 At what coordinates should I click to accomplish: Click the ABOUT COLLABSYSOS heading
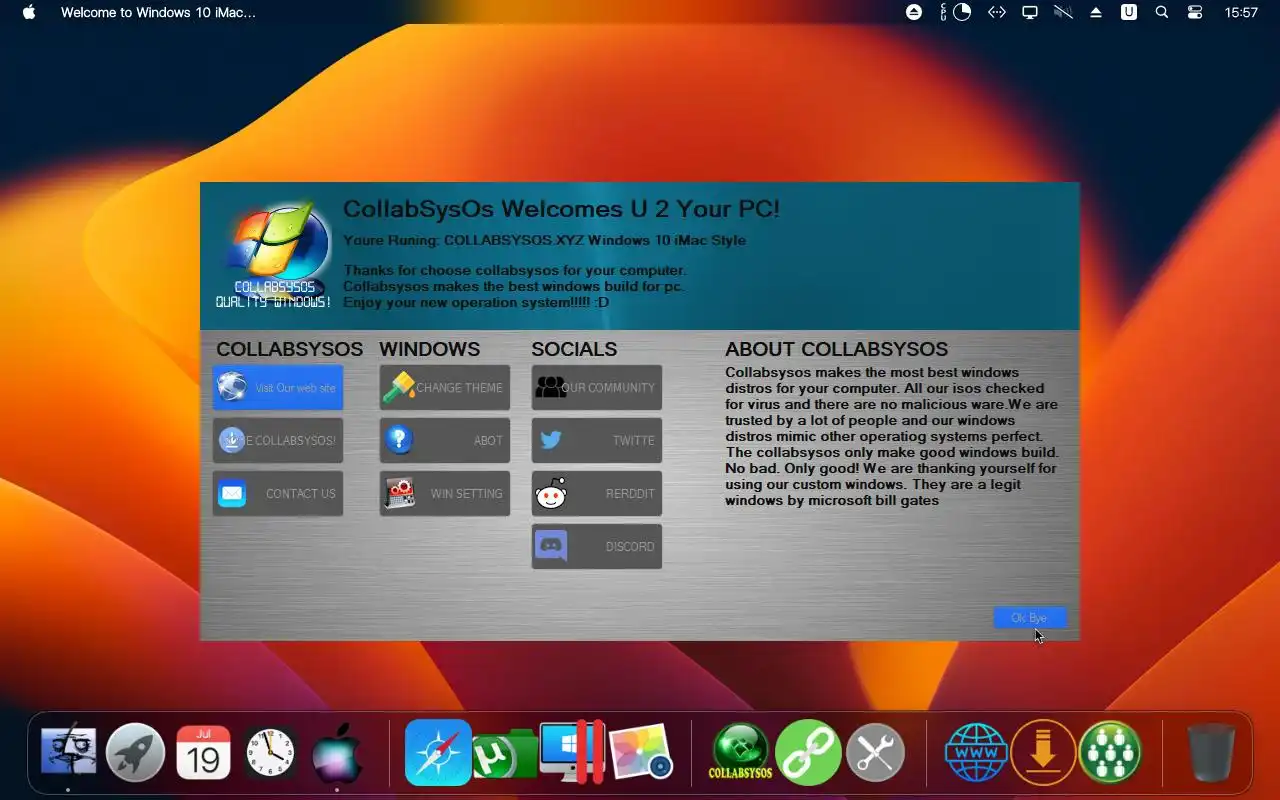click(836, 349)
